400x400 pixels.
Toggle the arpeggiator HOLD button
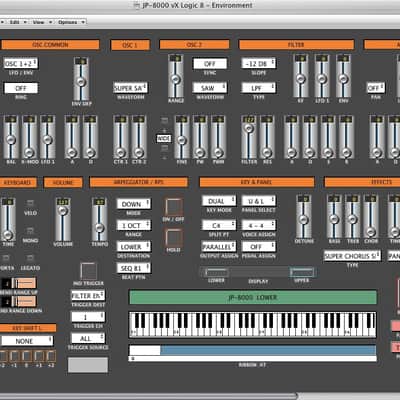[174, 237]
